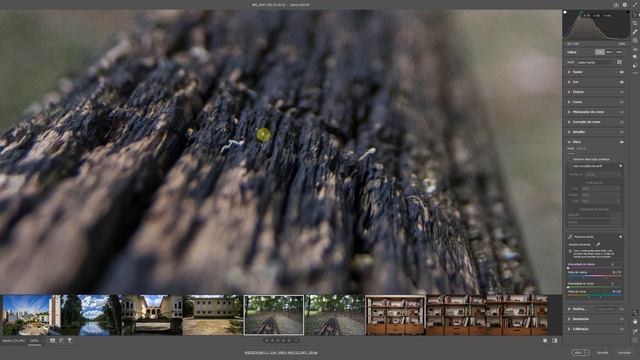
Task: Open the Perfil dropdown under Editar
Action: click(595, 62)
